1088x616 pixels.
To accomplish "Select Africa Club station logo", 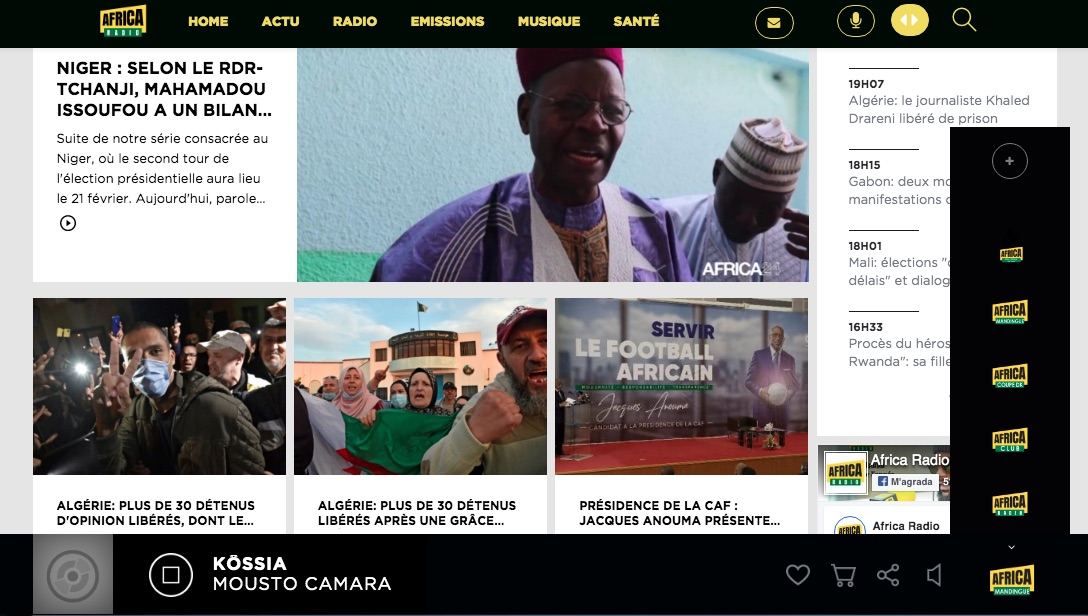I will [1010, 440].
